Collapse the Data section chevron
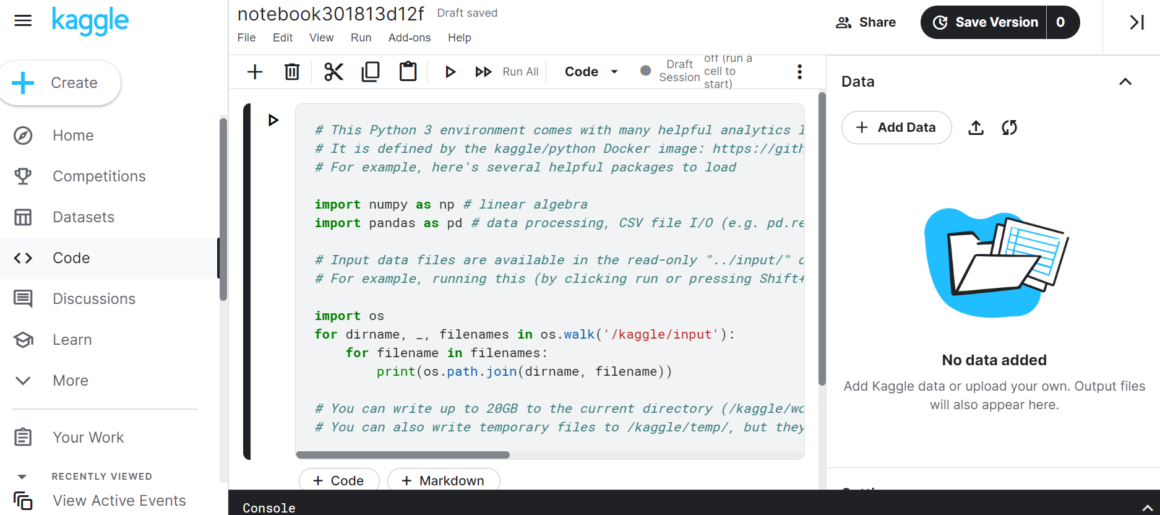1160x515 pixels. click(1125, 82)
